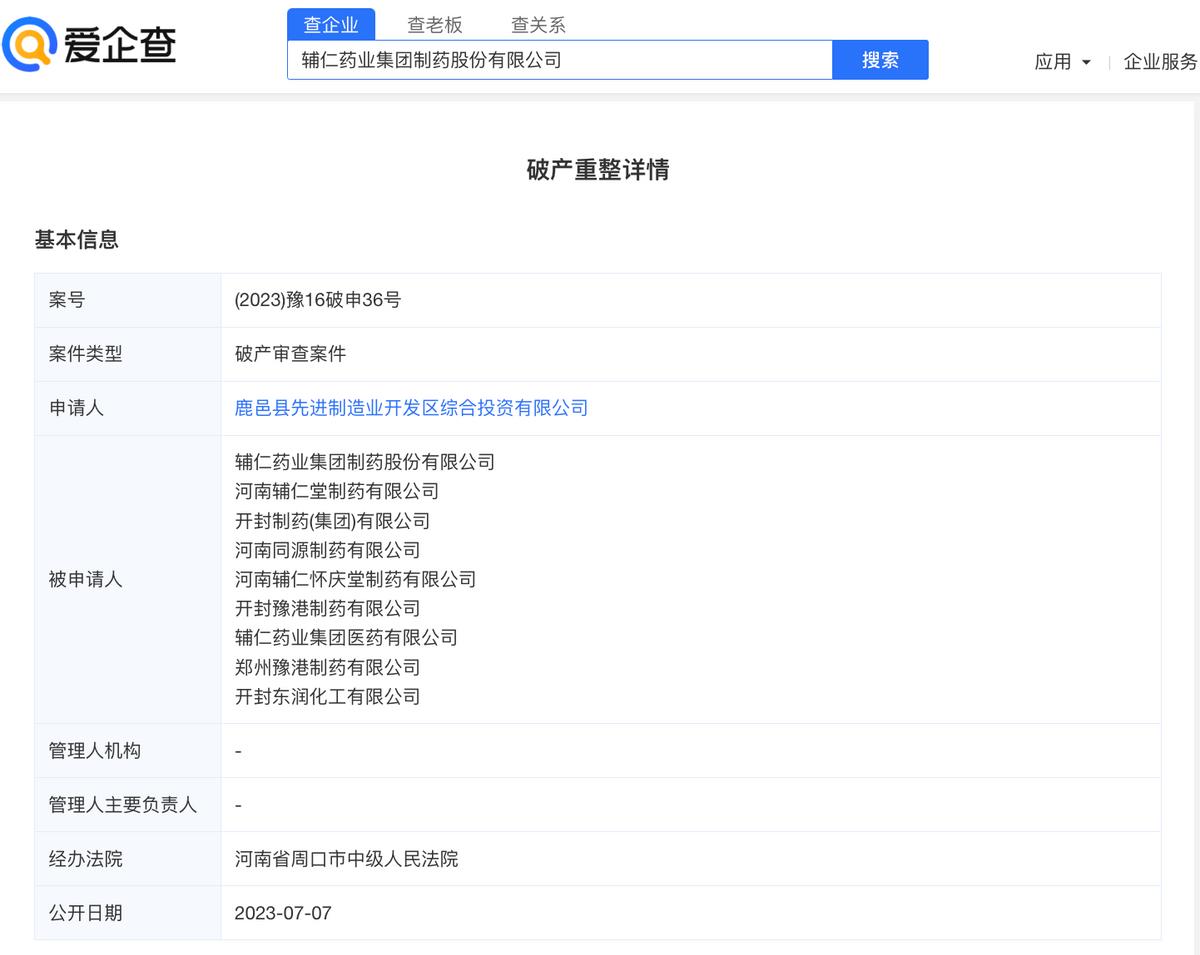
Task: Click respondent 辅仁药业集团制药股份有限公司
Action: 365,462
